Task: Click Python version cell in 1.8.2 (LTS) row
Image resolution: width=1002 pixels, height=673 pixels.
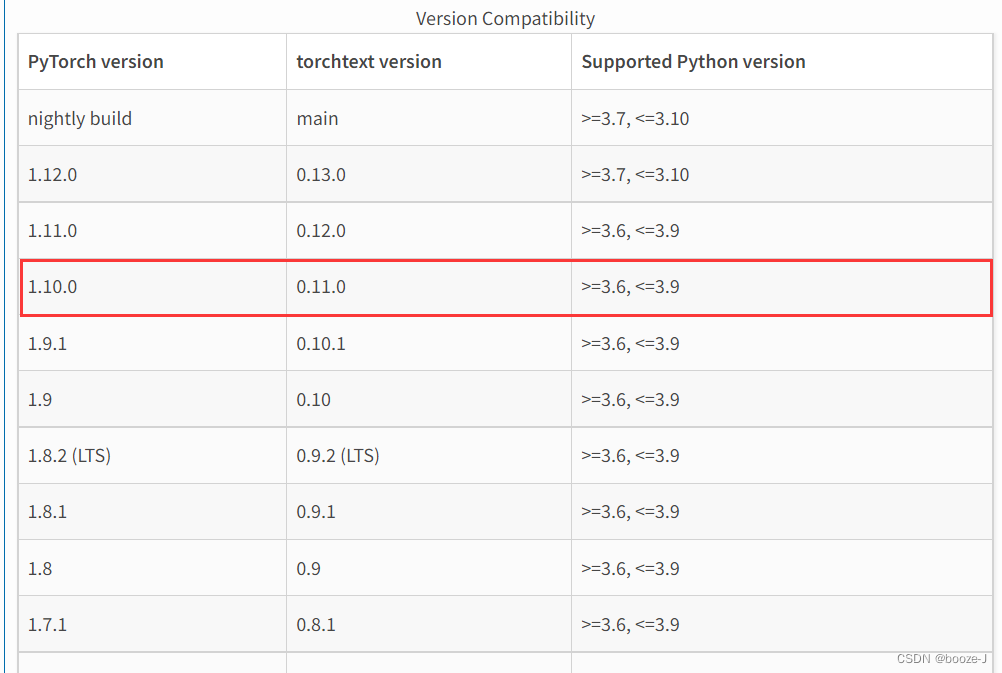Action: click(782, 456)
